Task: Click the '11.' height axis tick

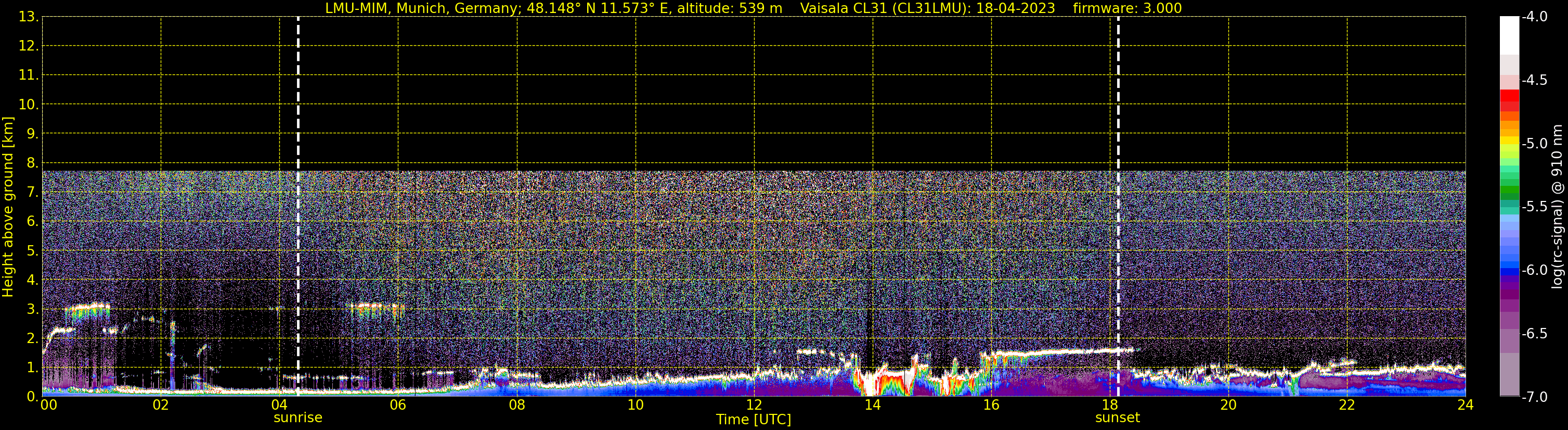Action: click(29, 75)
